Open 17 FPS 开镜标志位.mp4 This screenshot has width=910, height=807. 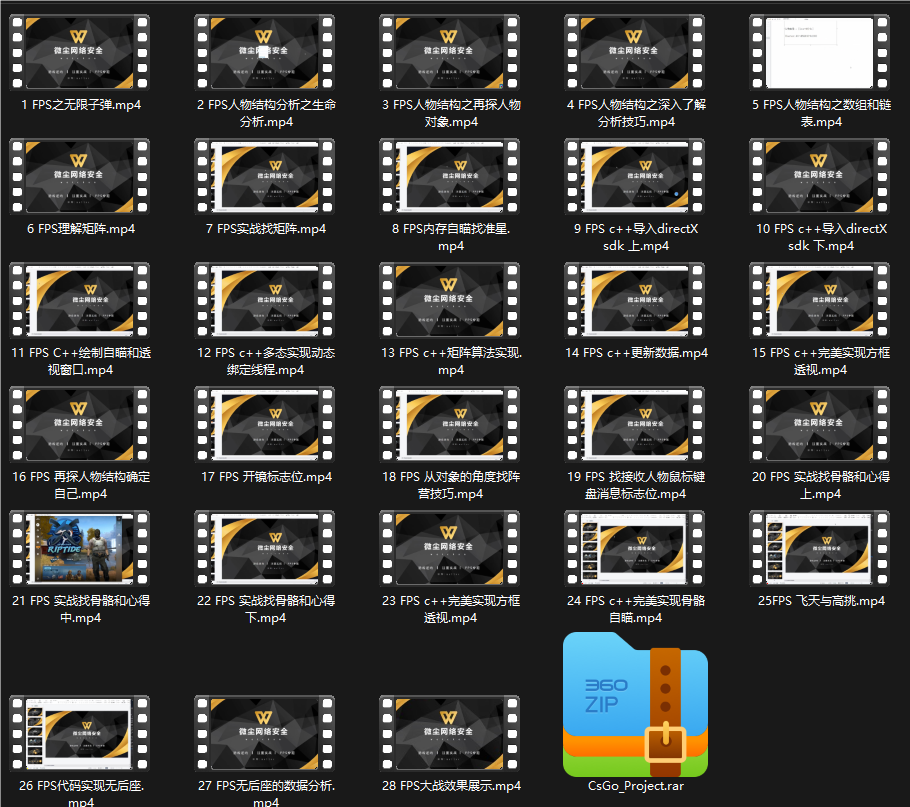coord(264,424)
